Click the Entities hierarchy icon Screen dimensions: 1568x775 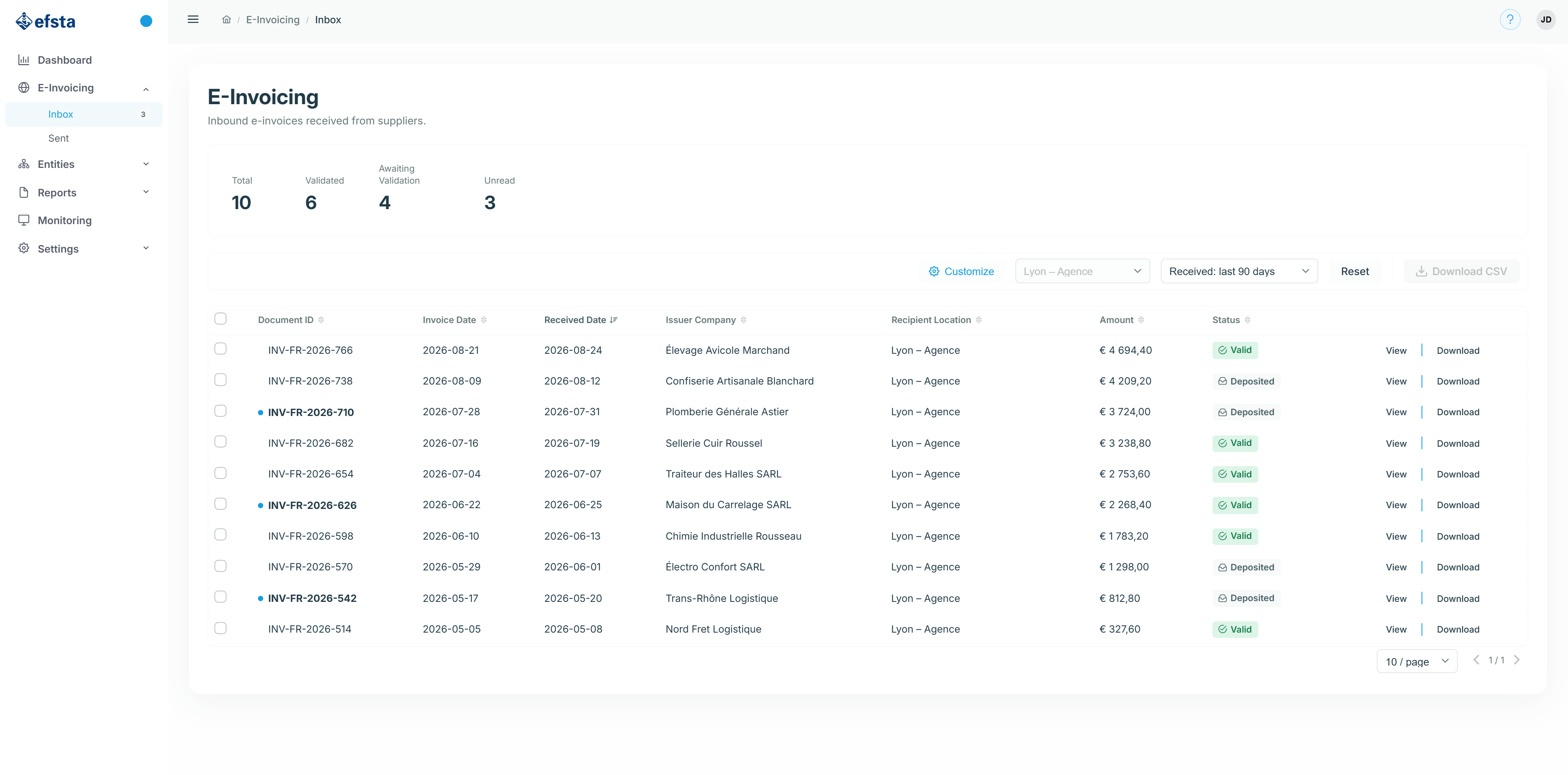pyautogui.click(x=24, y=164)
